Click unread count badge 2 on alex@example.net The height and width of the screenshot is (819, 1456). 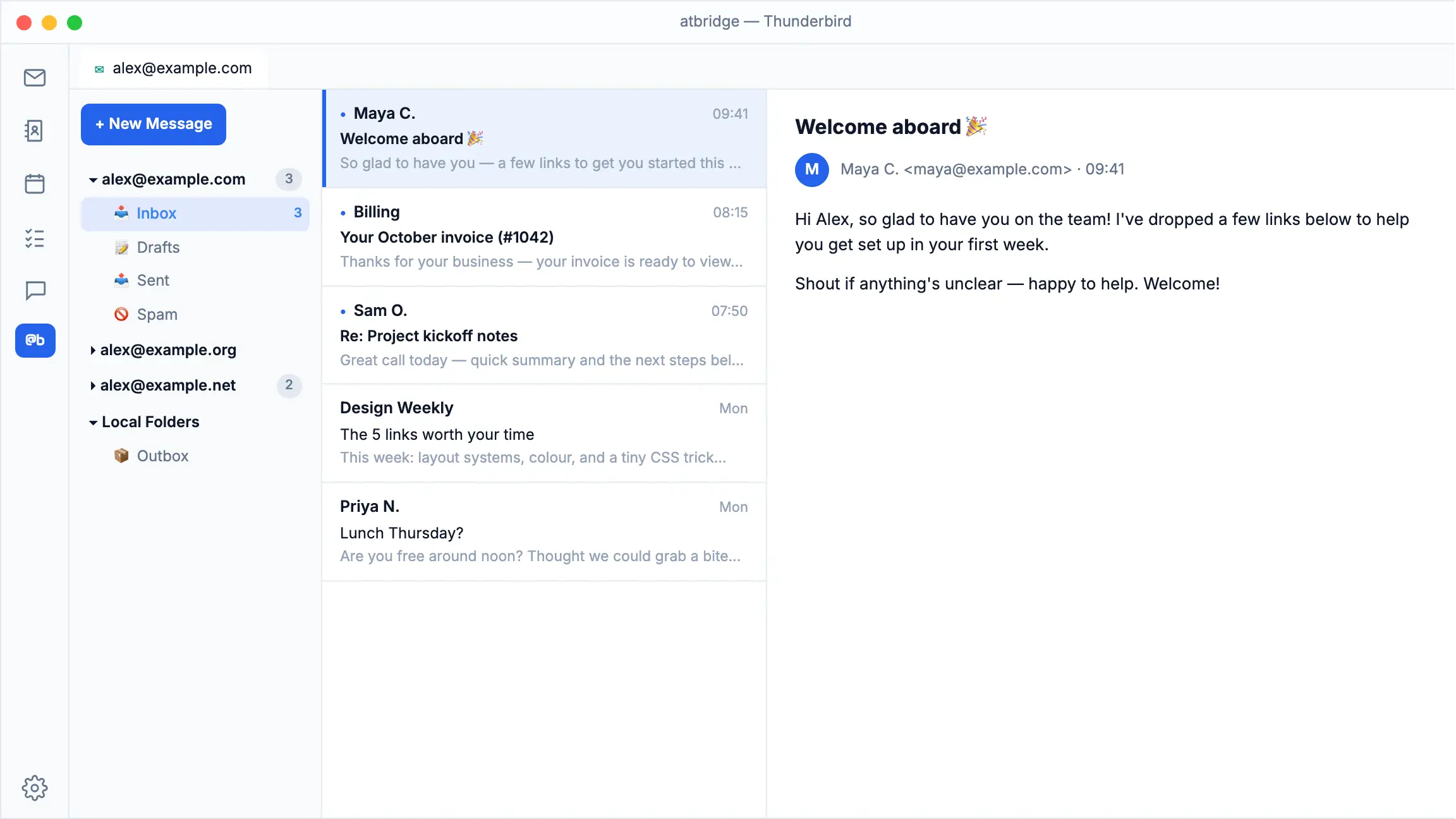(x=289, y=385)
